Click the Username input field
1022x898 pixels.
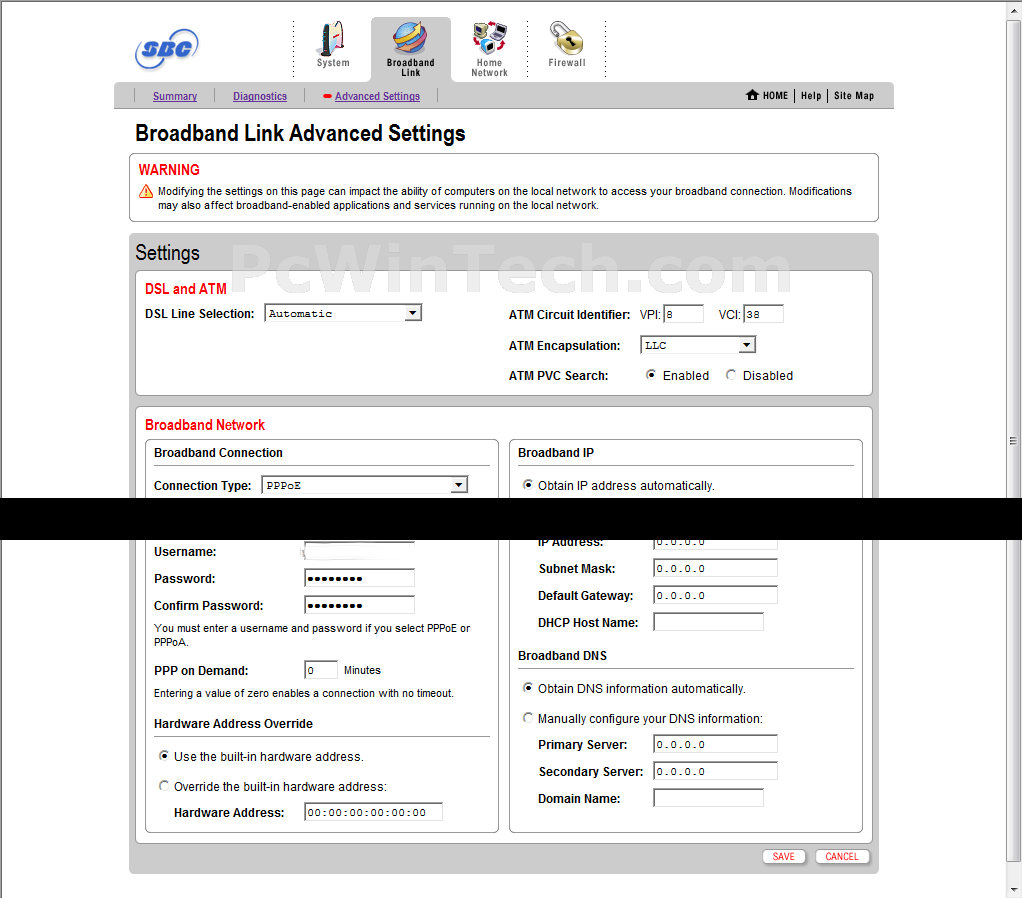coord(359,551)
